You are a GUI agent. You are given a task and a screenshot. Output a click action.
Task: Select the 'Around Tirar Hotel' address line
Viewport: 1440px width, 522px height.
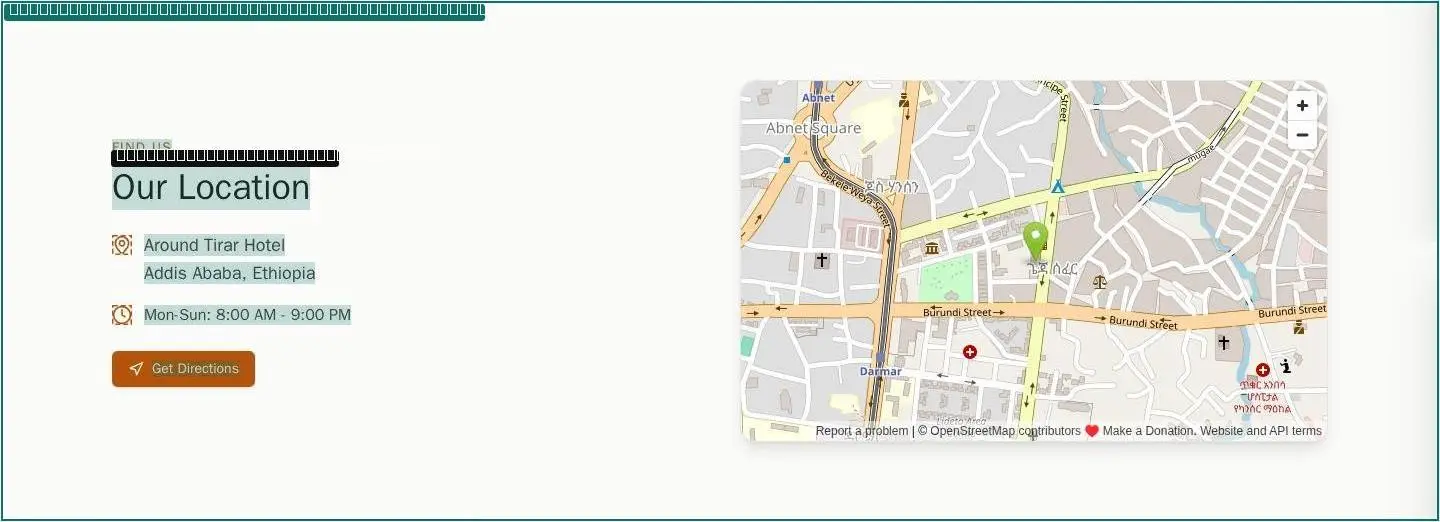click(x=215, y=245)
